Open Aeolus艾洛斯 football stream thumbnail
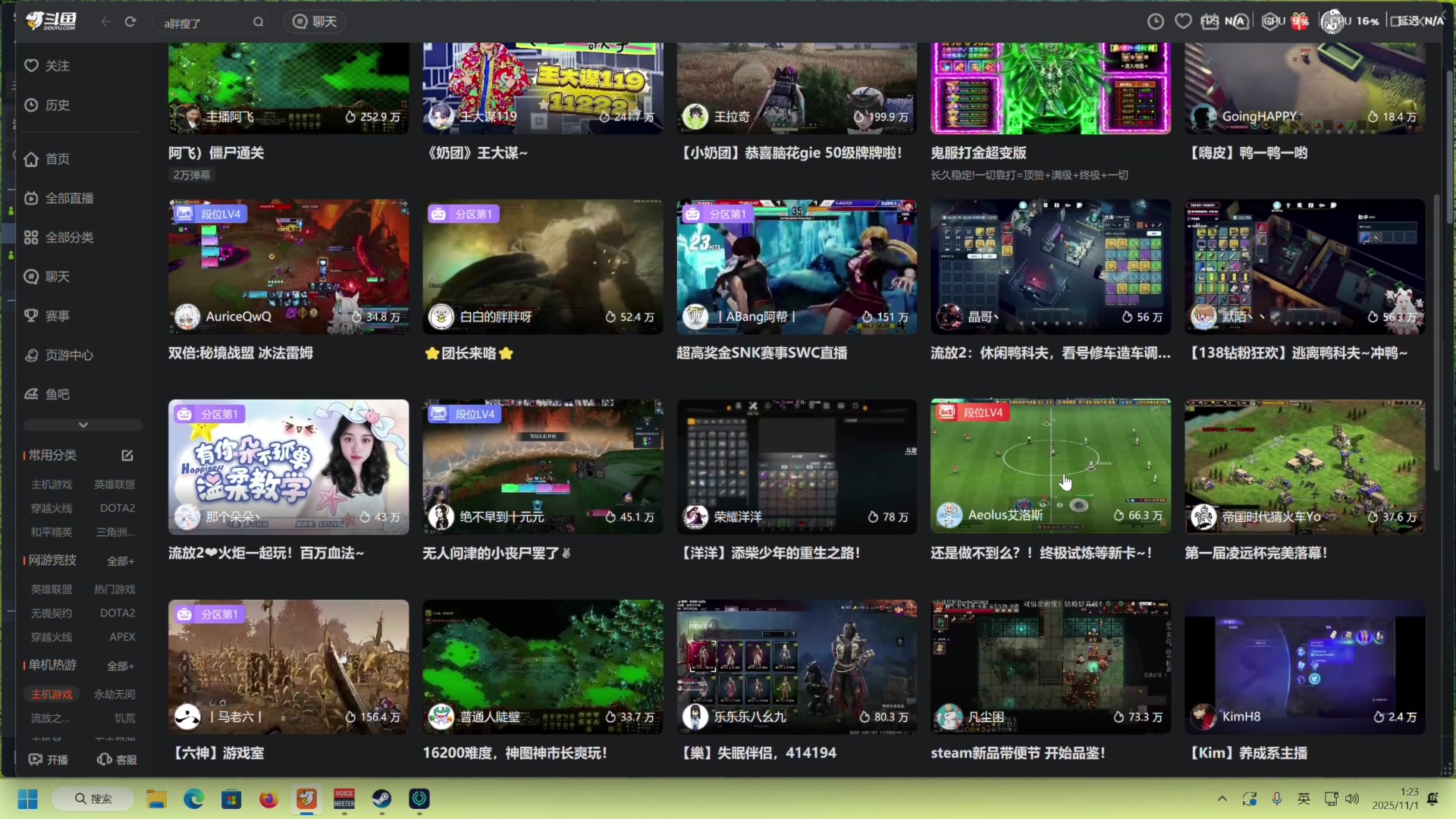Screen dimensions: 1456x819 click(x=1050, y=466)
